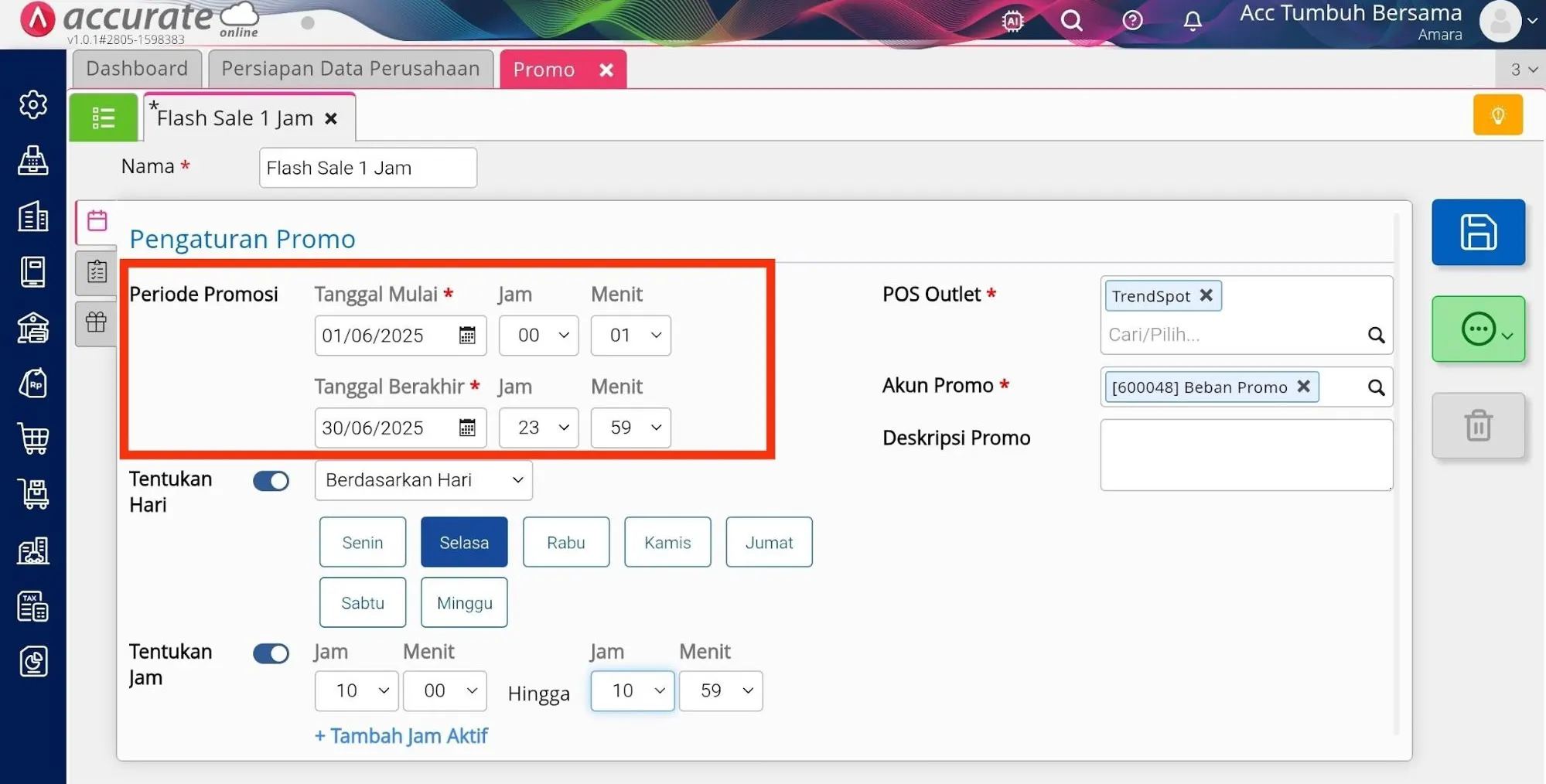The width and height of the screenshot is (1546, 784).
Task: Click the Deskripsi Promo text area
Action: pyautogui.click(x=1246, y=455)
